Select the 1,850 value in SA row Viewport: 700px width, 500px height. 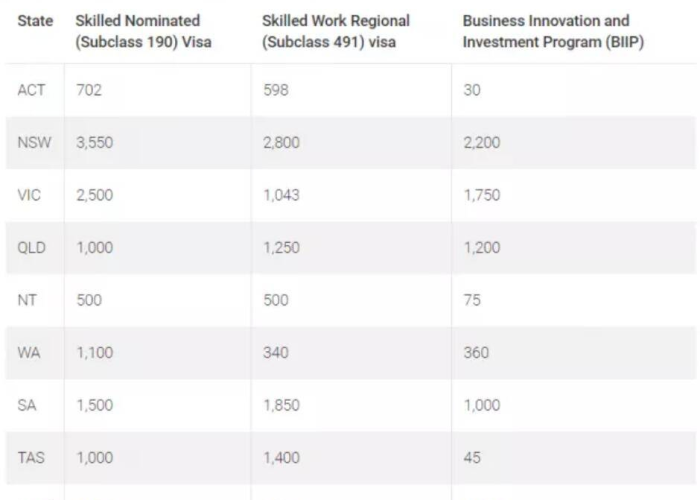click(281, 405)
